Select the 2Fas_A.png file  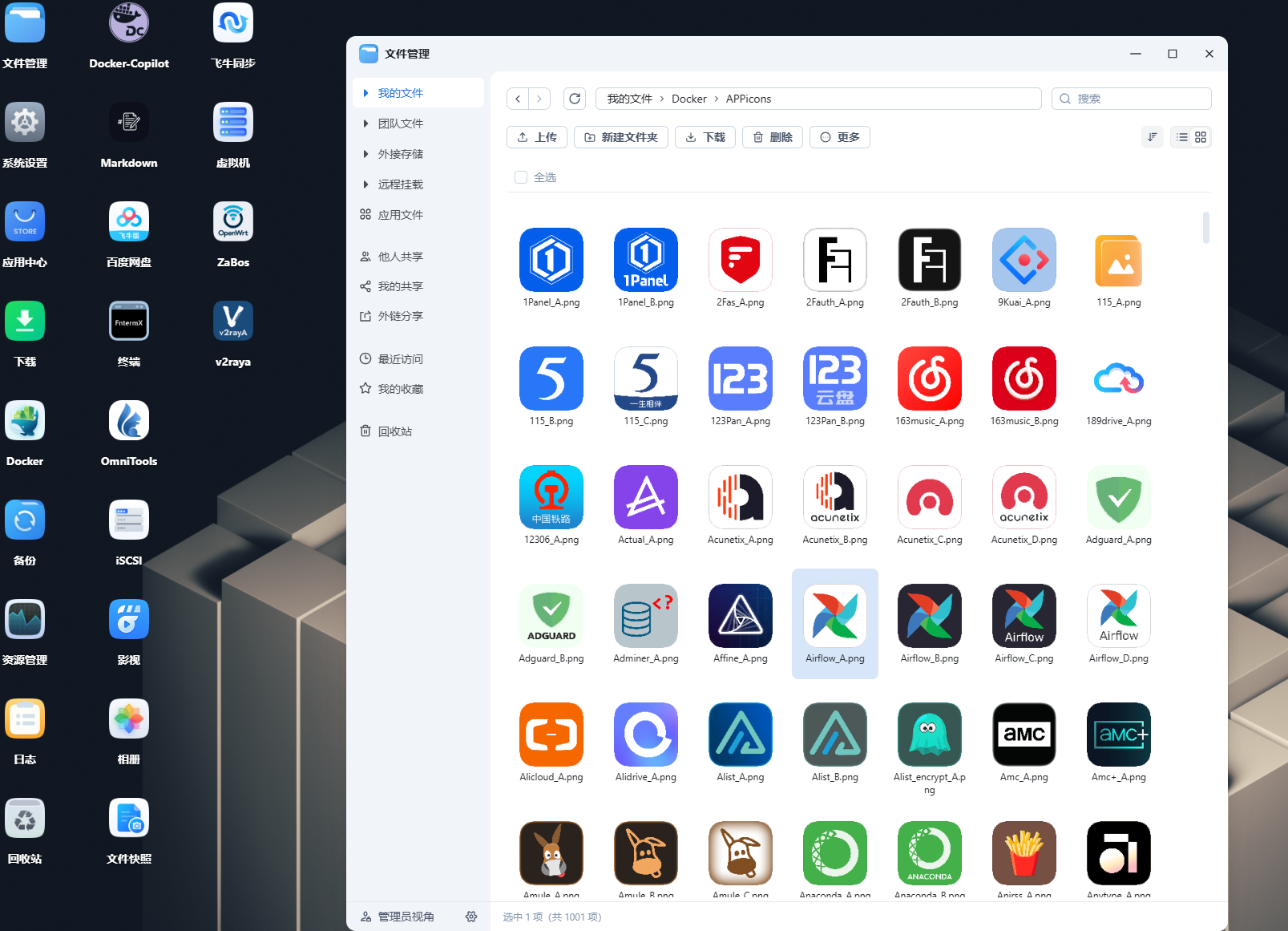pos(741,260)
